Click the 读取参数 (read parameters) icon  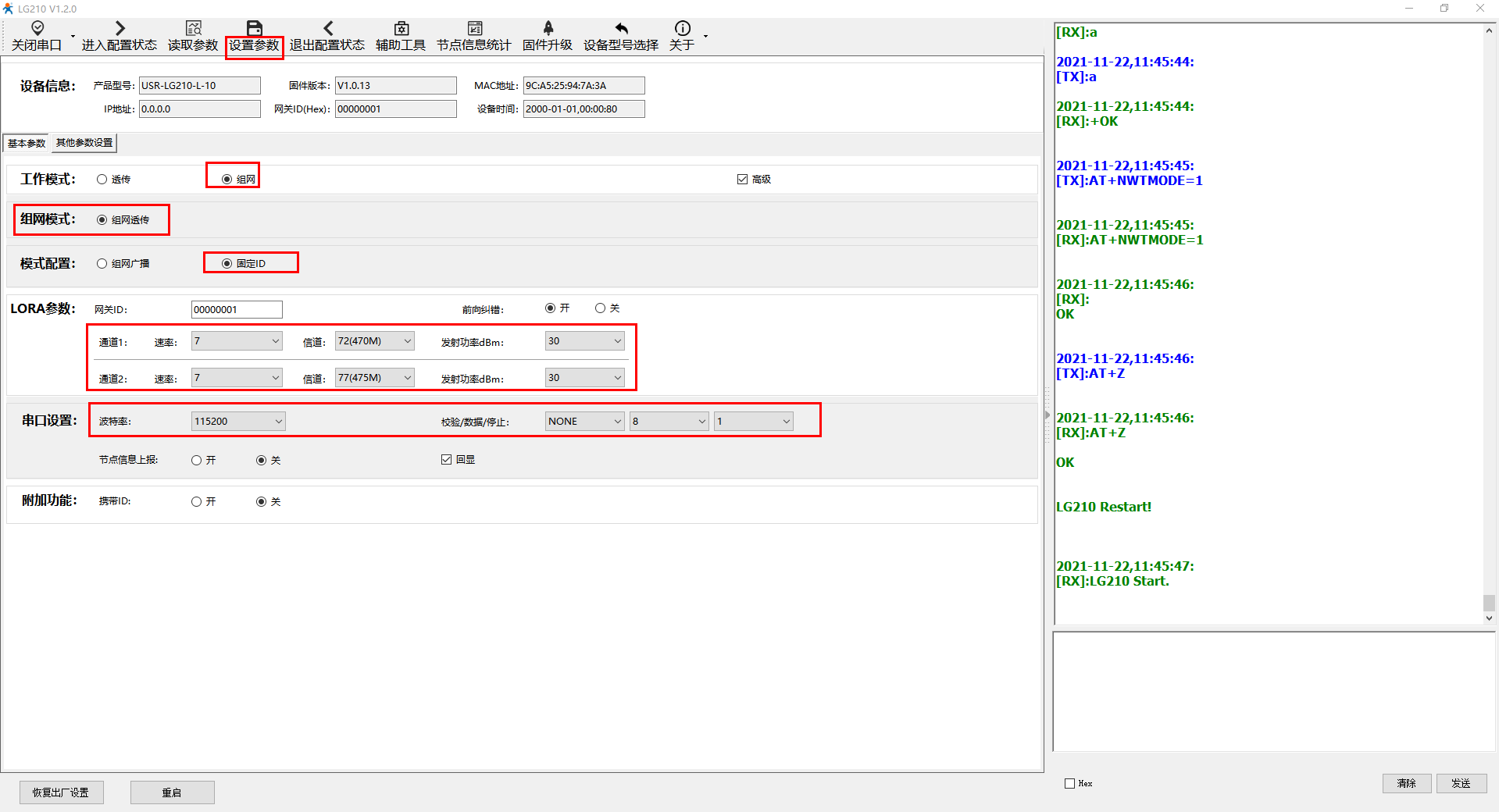point(193,29)
